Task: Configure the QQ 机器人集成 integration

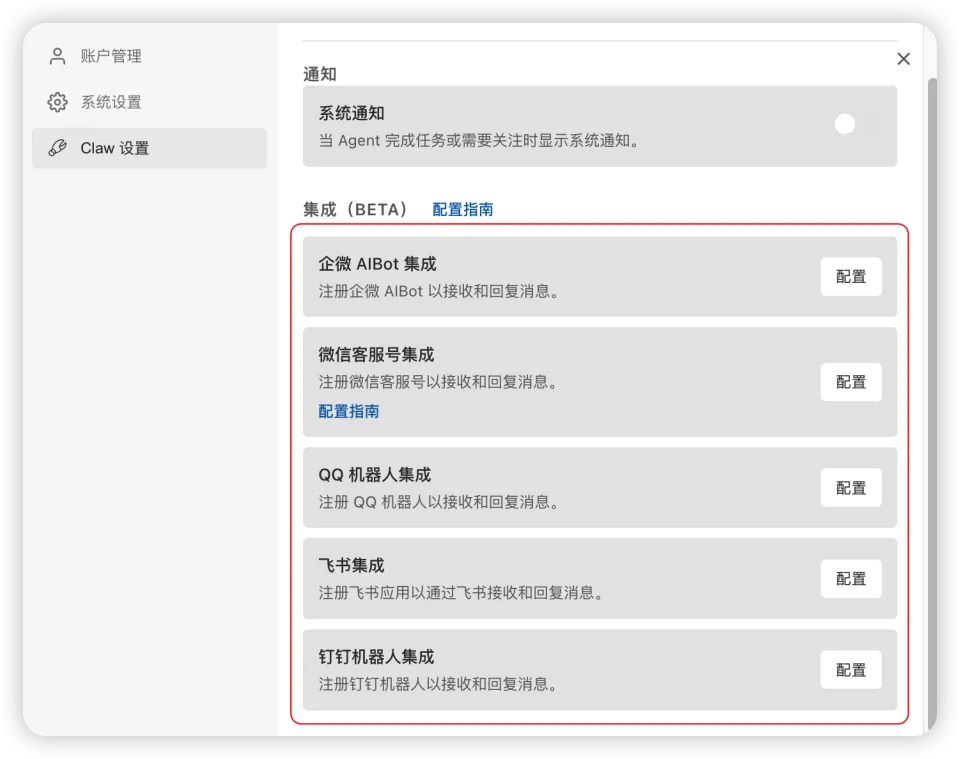Action: pyautogui.click(x=850, y=488)
